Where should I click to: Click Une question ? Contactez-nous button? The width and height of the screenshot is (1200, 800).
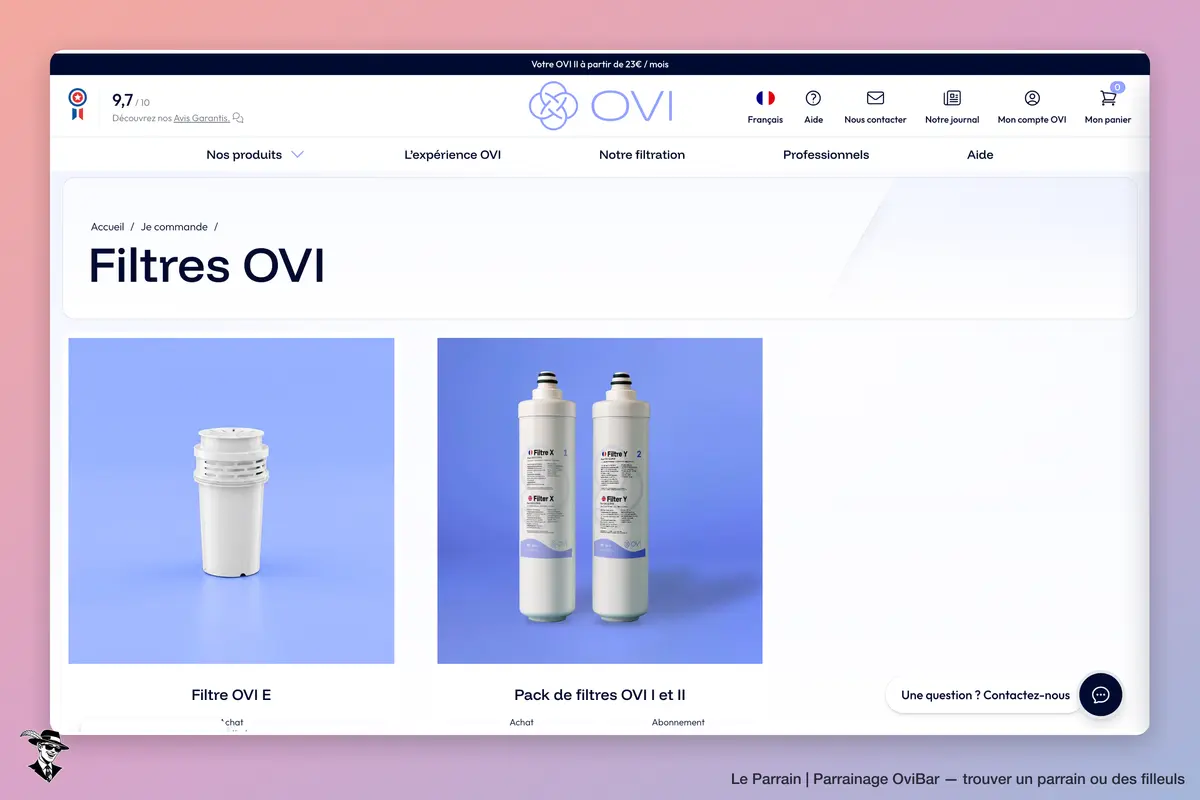985,695
